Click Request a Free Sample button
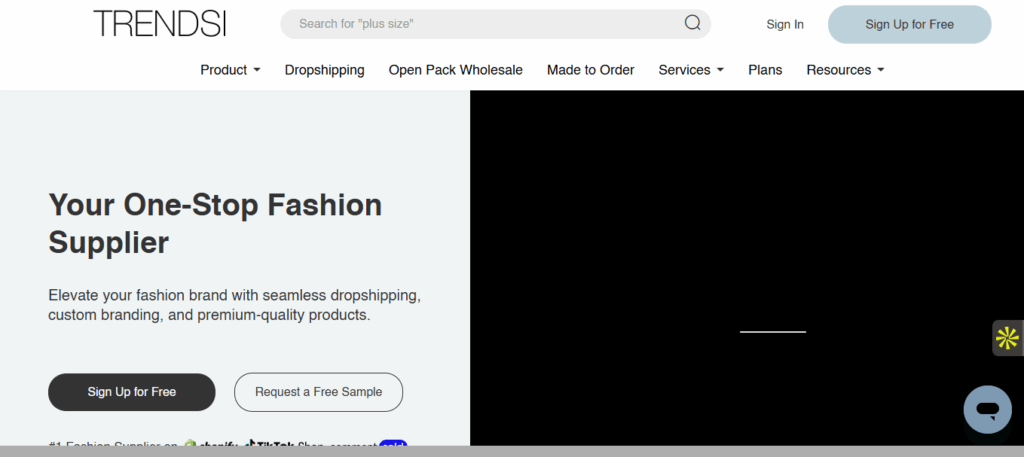Viewport: 1024px width, 457px height. coord(318,392)
